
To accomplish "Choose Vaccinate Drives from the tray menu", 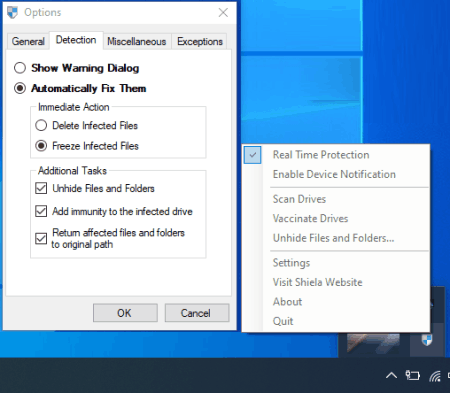I will (x=336, y=219).
